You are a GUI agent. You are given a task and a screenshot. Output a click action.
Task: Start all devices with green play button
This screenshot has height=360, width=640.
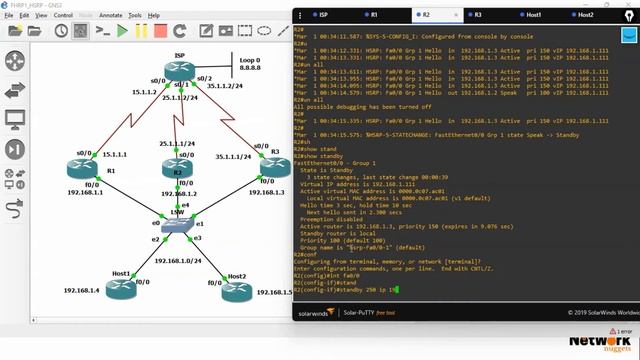pyautogui.click(x=122, y=31)
